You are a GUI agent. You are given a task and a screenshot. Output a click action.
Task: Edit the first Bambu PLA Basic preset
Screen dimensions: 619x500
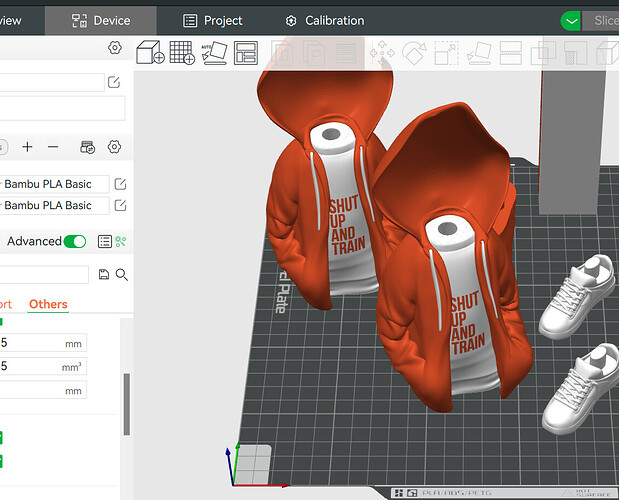click(x=120, y=184)
